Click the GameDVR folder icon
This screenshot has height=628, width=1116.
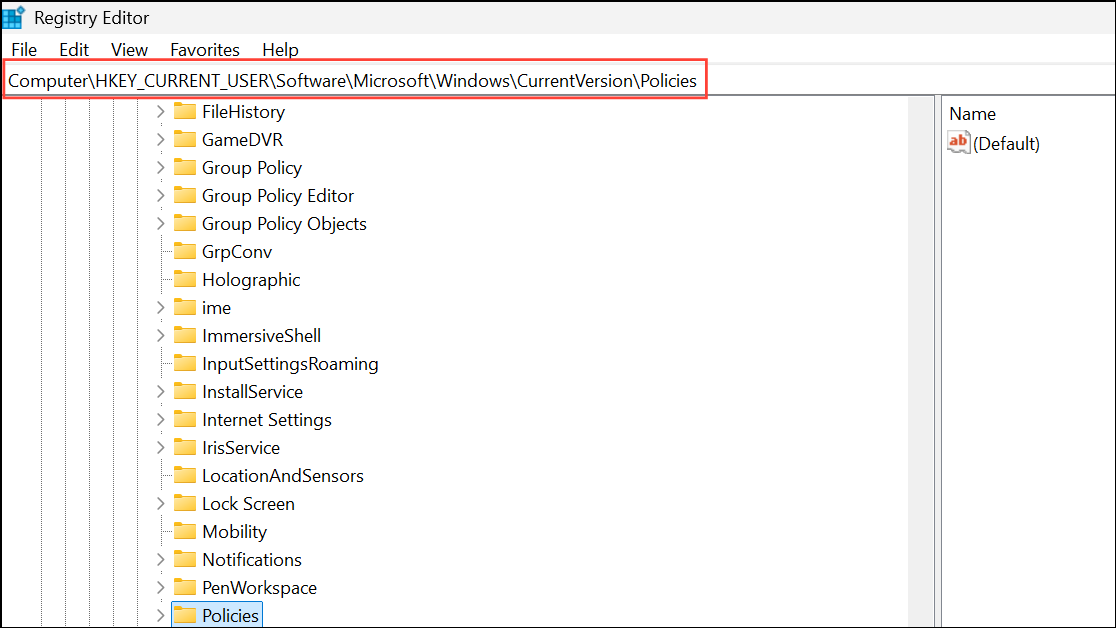[185, 139]
